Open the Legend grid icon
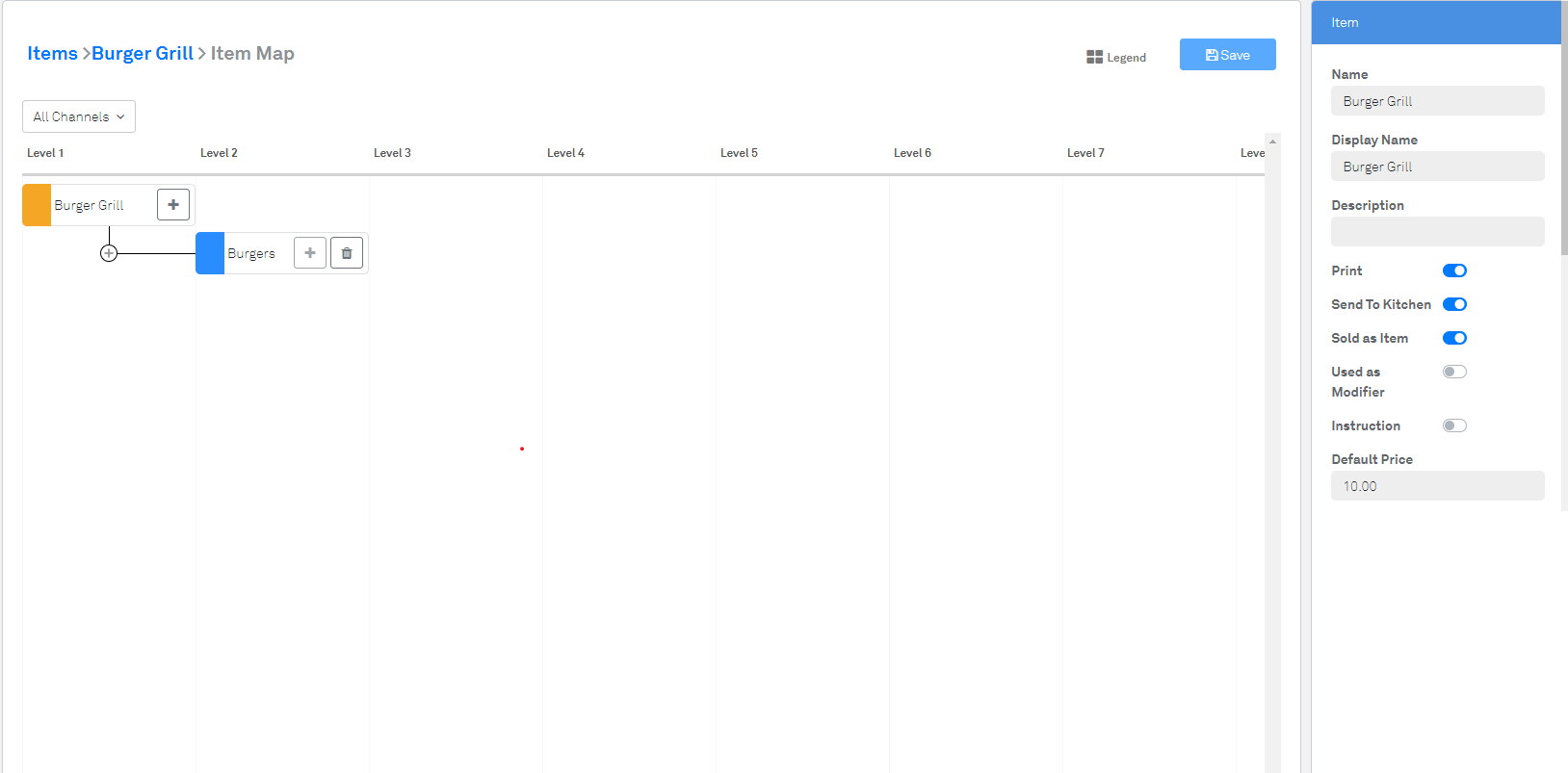The height and width of the screenshot is (773, 1568). (1094, 57)
